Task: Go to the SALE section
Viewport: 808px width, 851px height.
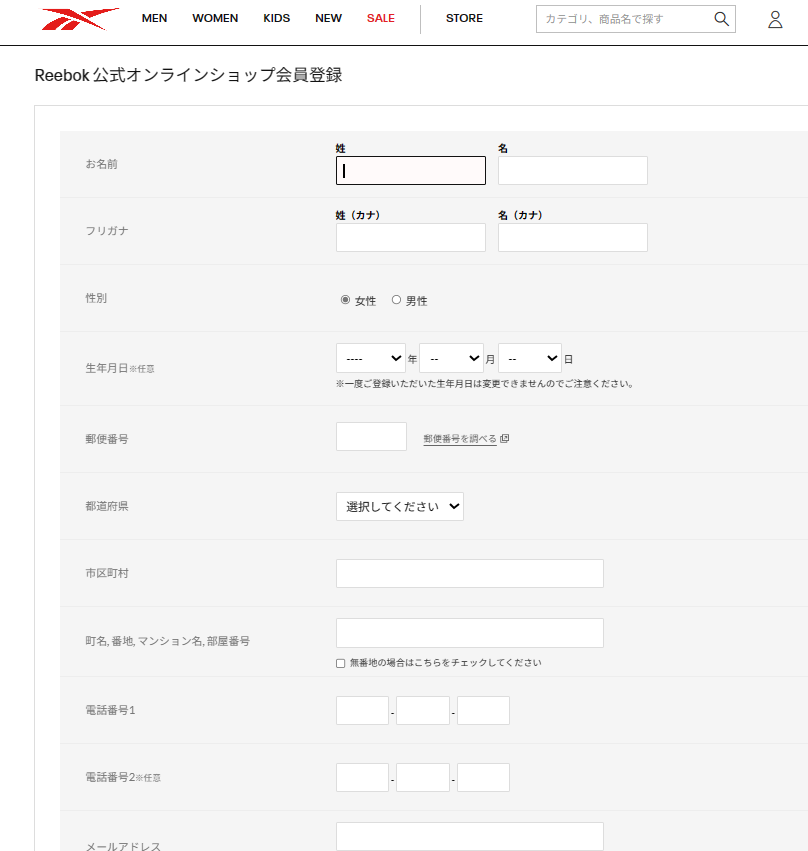Action: pos(380,19)
